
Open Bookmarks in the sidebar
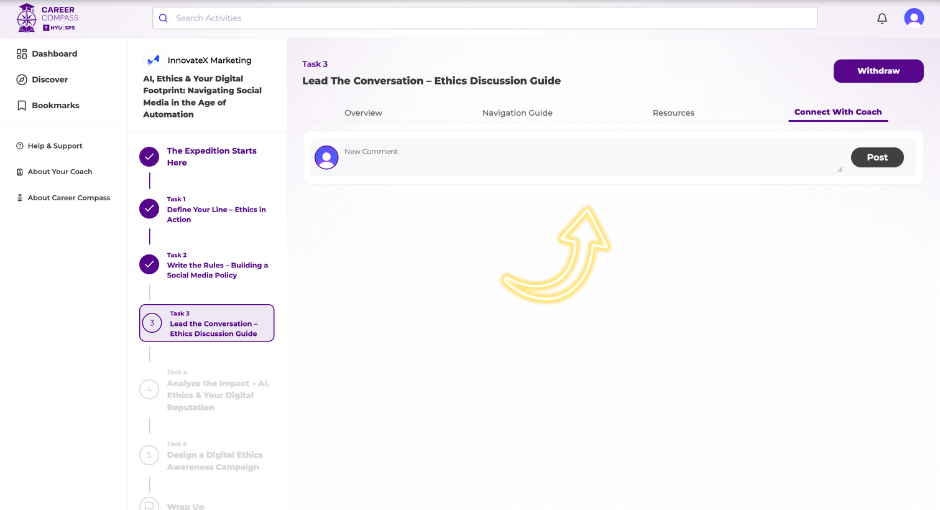[55, 106]
